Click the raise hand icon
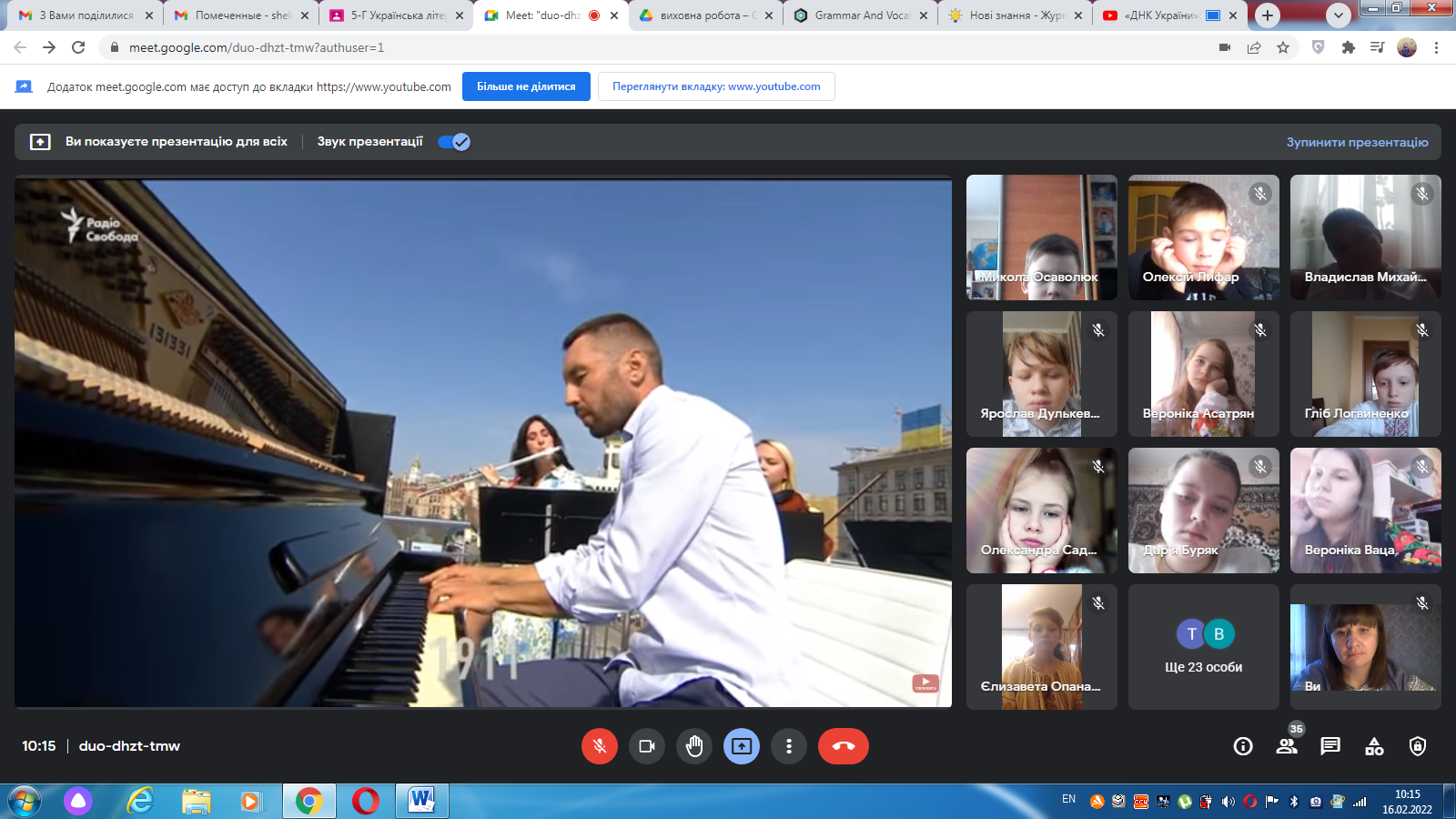The width and height of the screenshot is (1456, 819). coord(694,746)
